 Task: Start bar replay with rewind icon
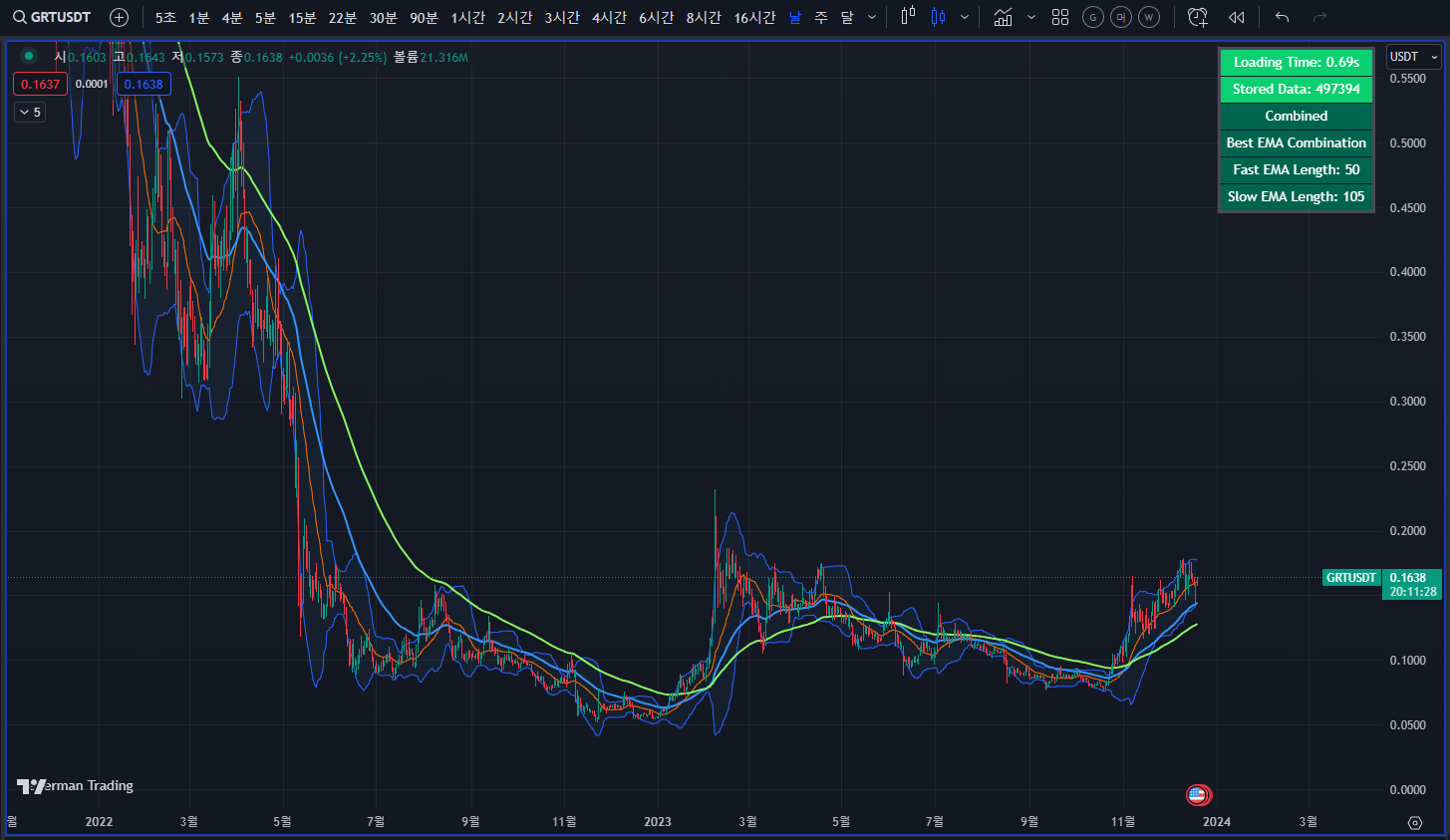pyautogui.click(x=1236, y=17)
